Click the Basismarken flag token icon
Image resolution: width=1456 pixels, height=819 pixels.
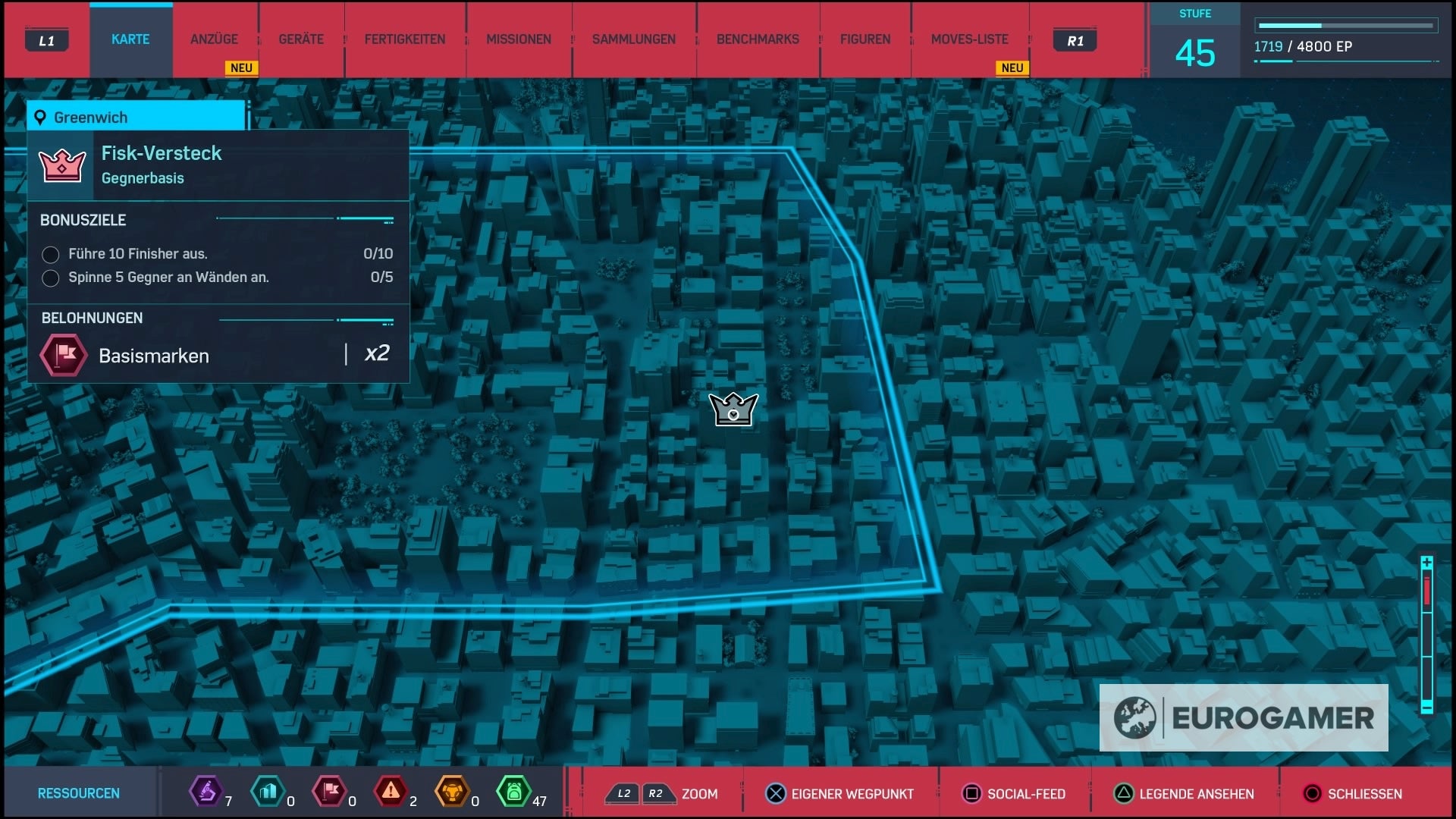coord(64,354)
